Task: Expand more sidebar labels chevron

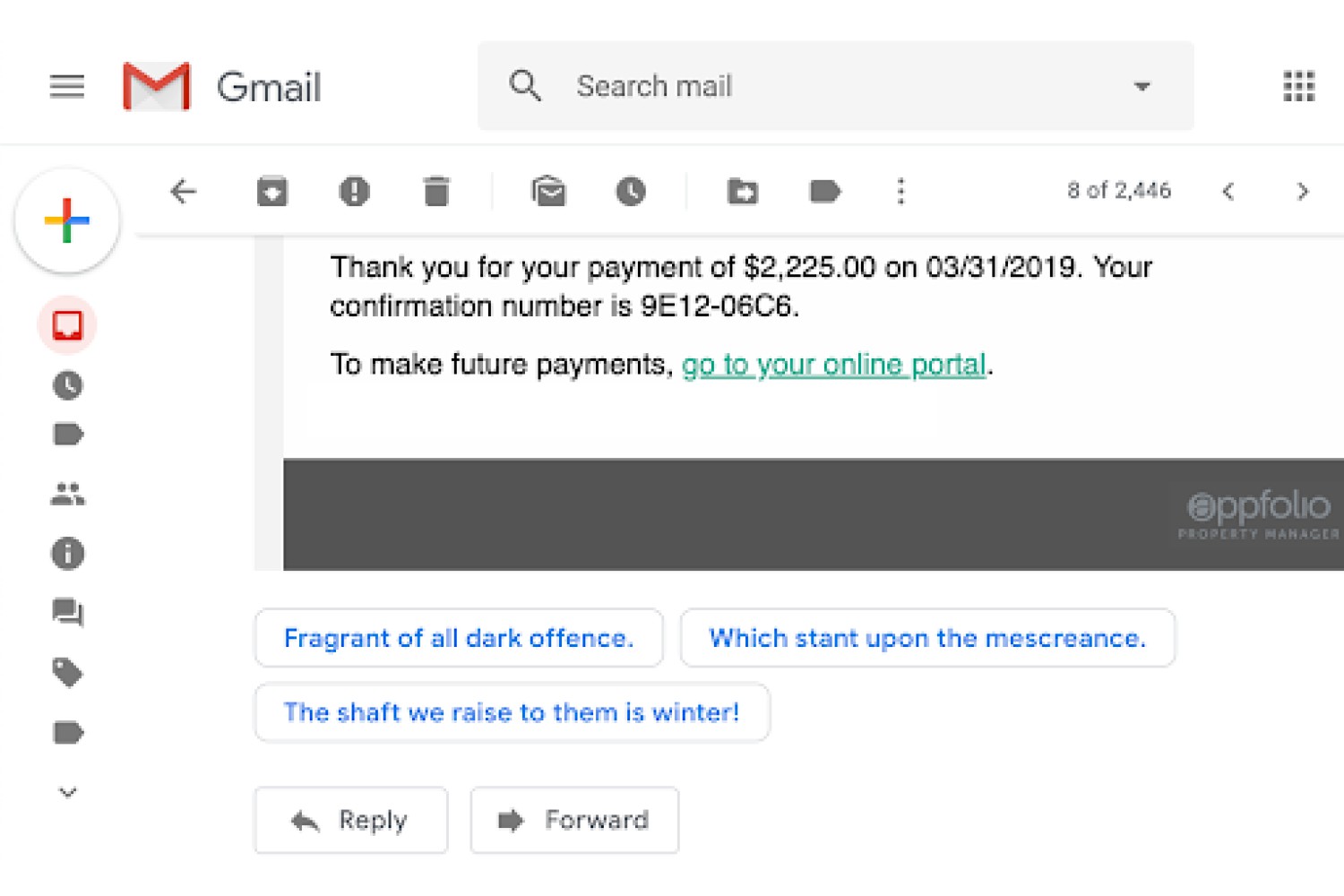Action: pyautogui.click(x=68, y=792)
